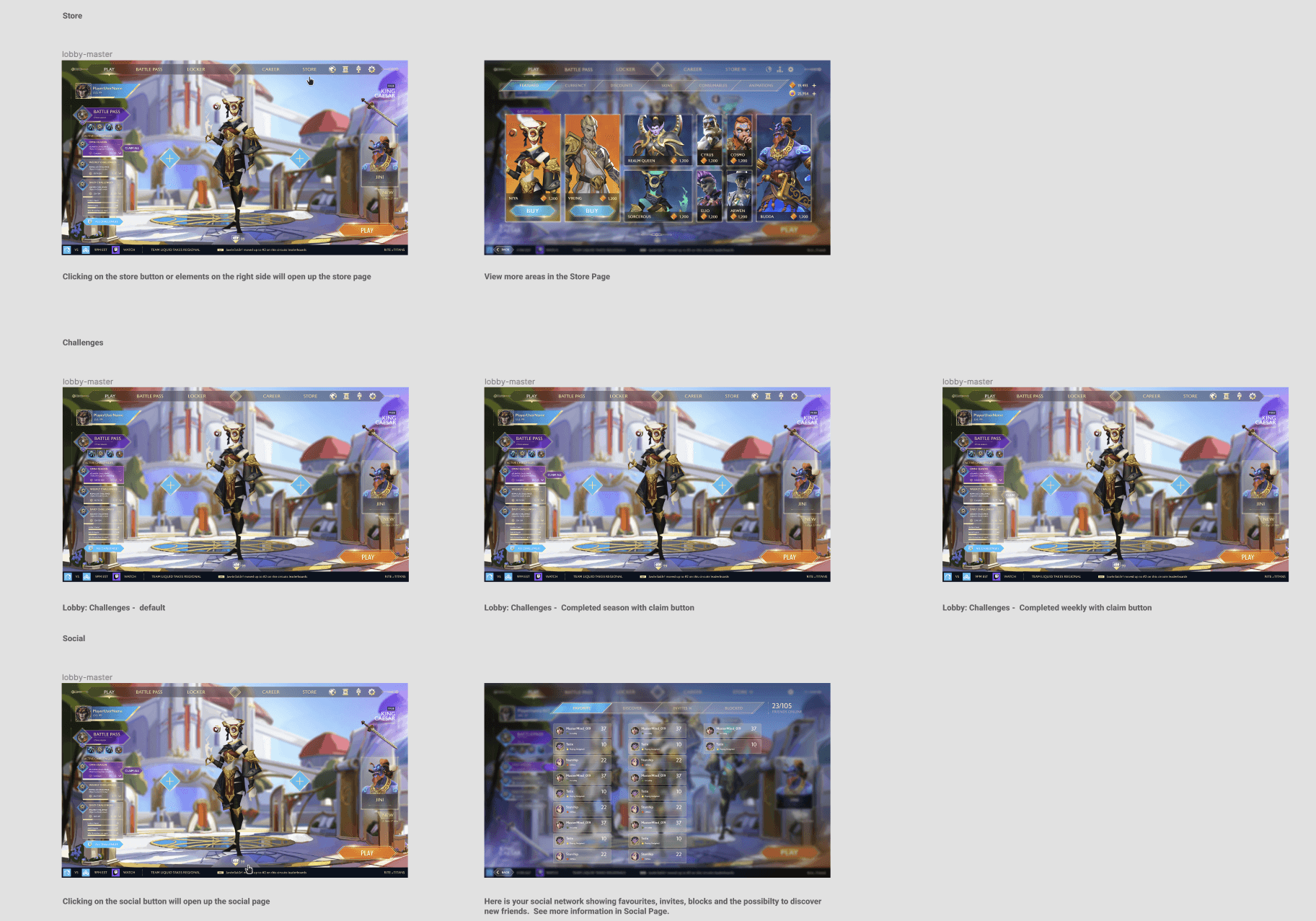Image resolution: width=1316 pixels, height=921 pixels.
Task: Click STORE nav item in Store section lobby frame
Action: pos(309,69)
